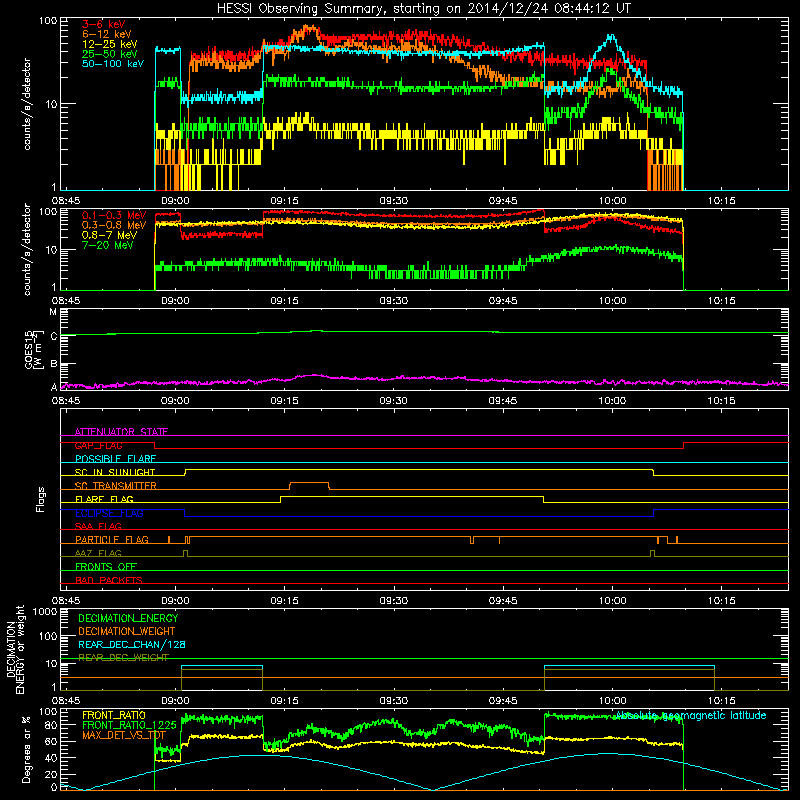Click the GOES15 [W m-2] axis label
This screenshot has width=800, height=800.
point(33,349)
